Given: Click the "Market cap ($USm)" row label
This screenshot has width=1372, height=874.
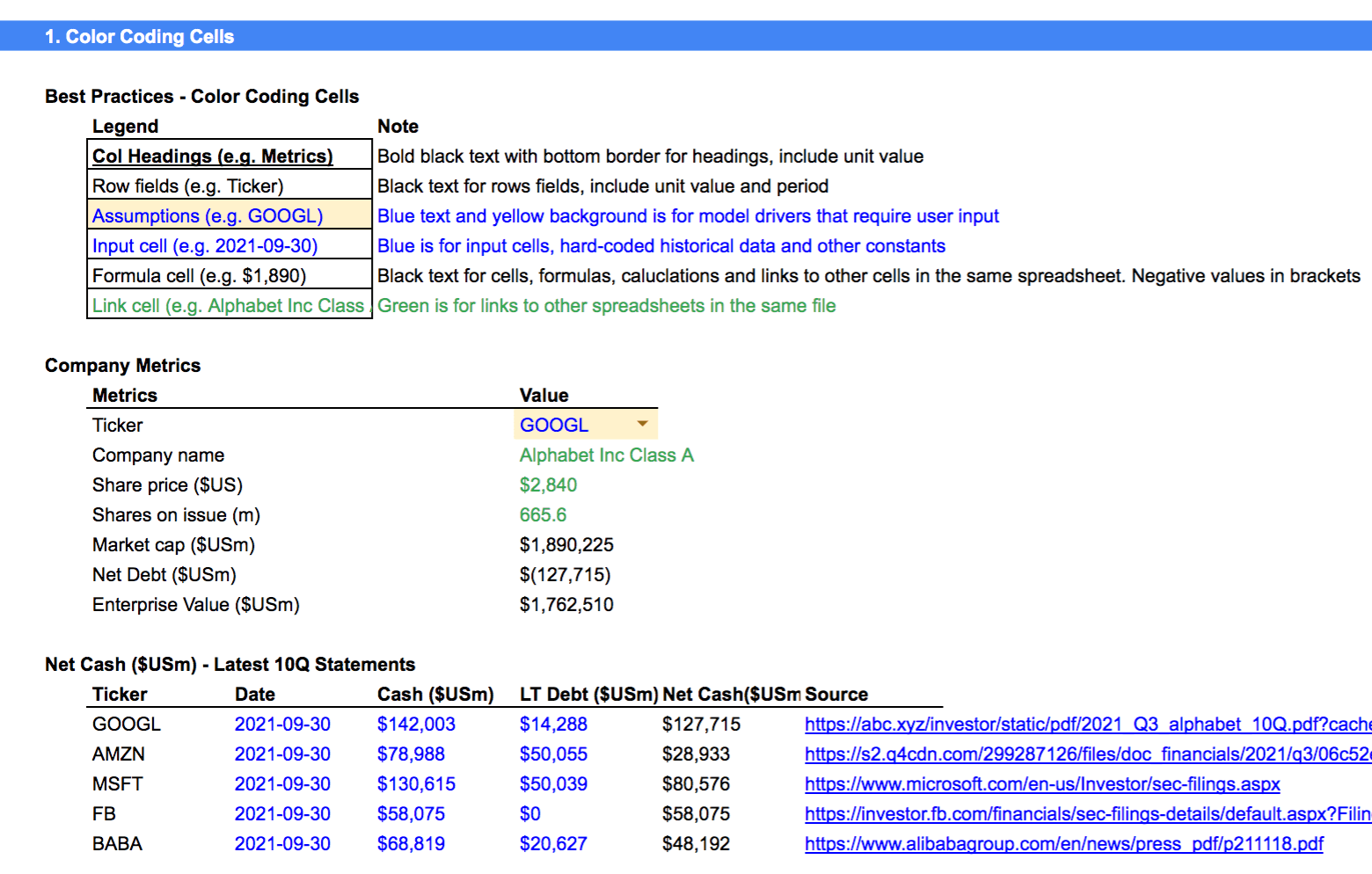Looking at the screenshot, I should point(173,545).
